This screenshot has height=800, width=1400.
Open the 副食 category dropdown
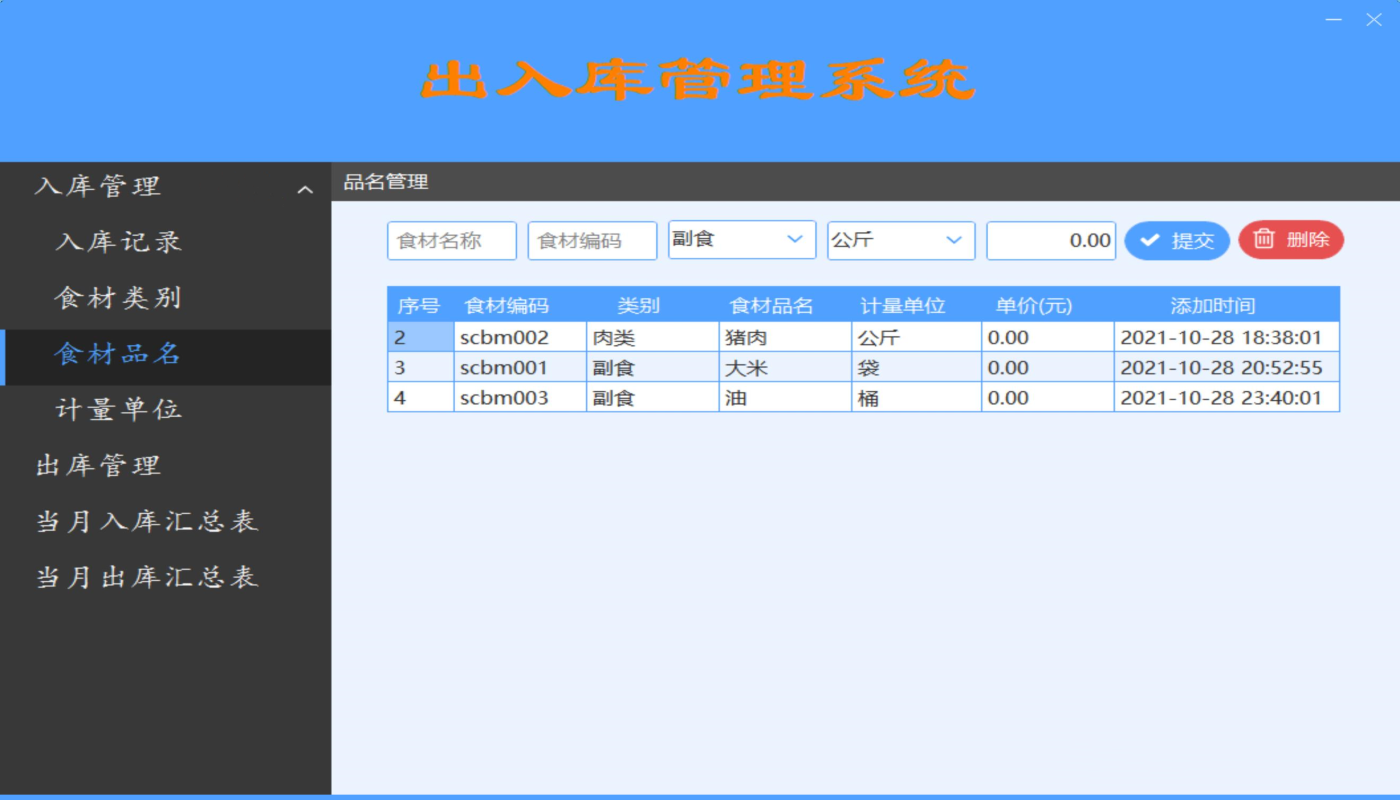click(742, 240)
